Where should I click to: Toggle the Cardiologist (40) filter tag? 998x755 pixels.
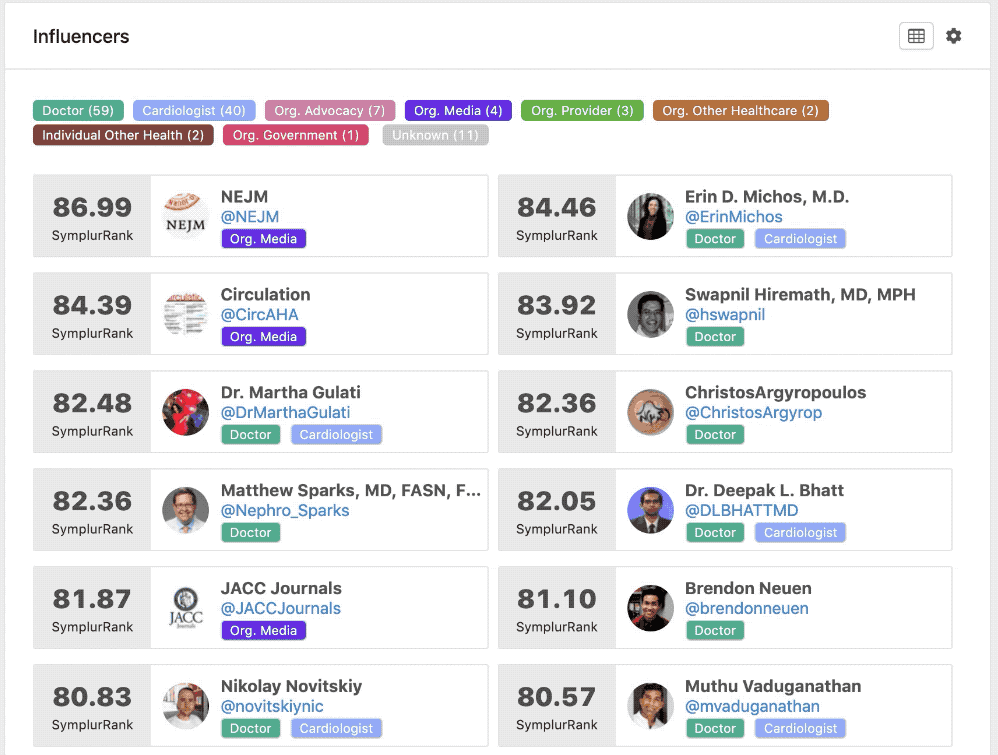pos(194,111)
